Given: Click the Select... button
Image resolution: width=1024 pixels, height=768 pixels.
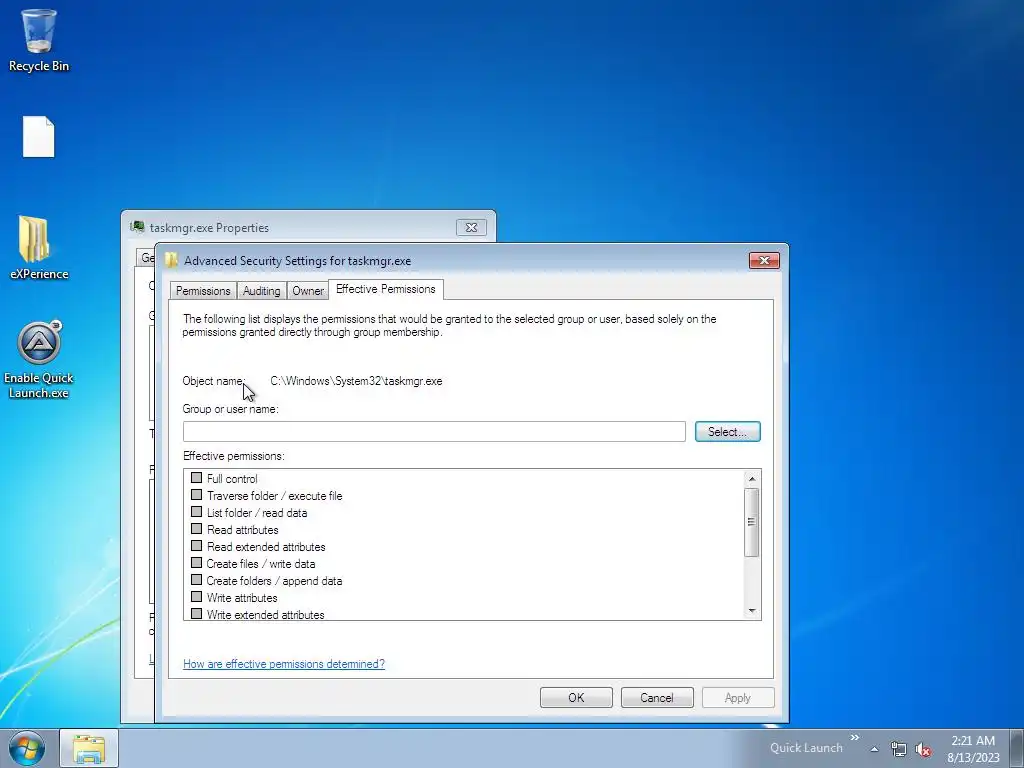Looking at the screenshot, I should [728, 431].
